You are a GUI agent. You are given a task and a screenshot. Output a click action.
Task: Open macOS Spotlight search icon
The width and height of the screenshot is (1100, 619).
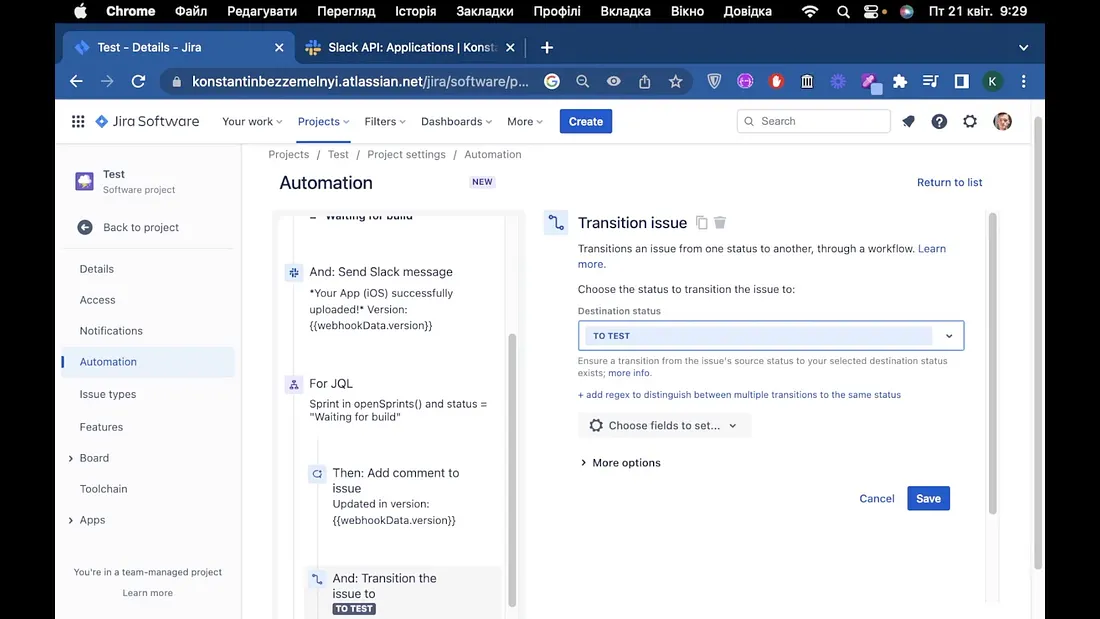(843, 11)
